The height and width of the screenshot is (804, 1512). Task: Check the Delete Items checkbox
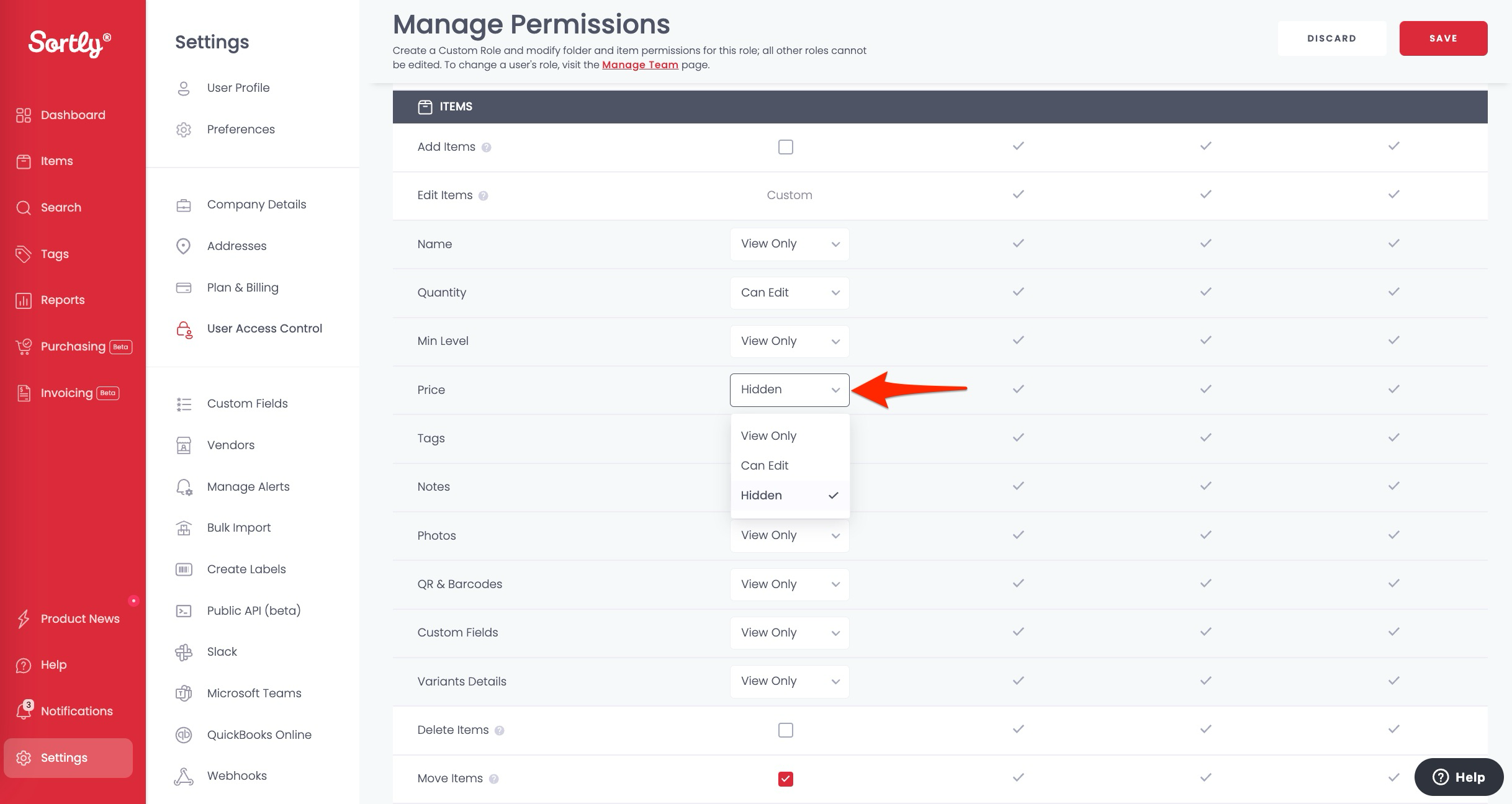(x=785, y=730)
